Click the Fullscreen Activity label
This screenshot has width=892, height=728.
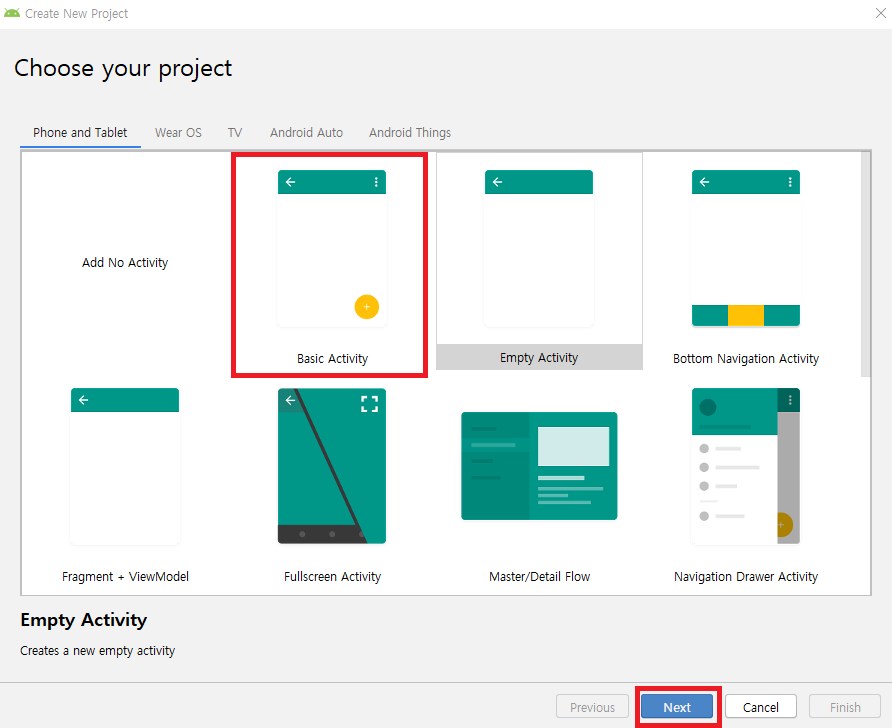tap(332, 577)
